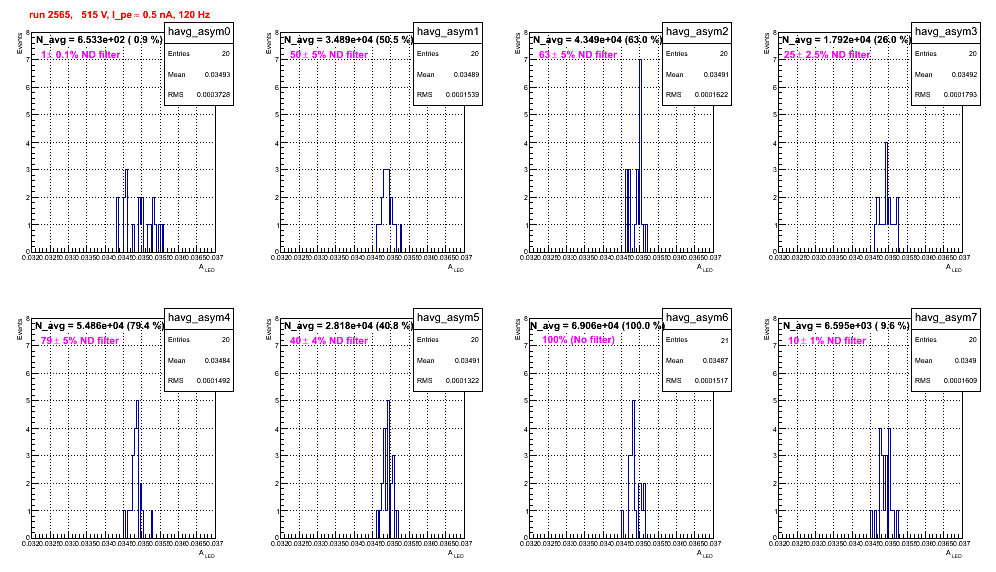Select the RMS value 0.0001539

pos(462,95)
